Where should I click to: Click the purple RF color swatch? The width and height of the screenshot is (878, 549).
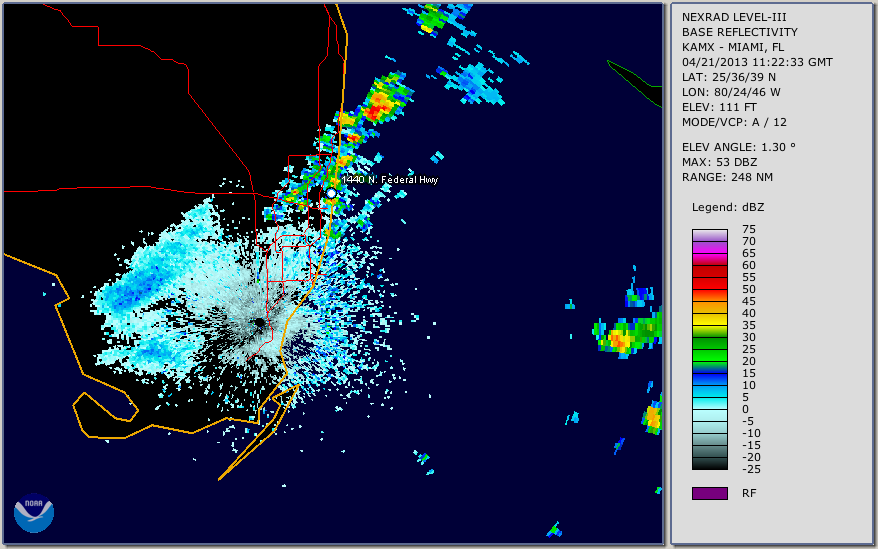(709, 493)
